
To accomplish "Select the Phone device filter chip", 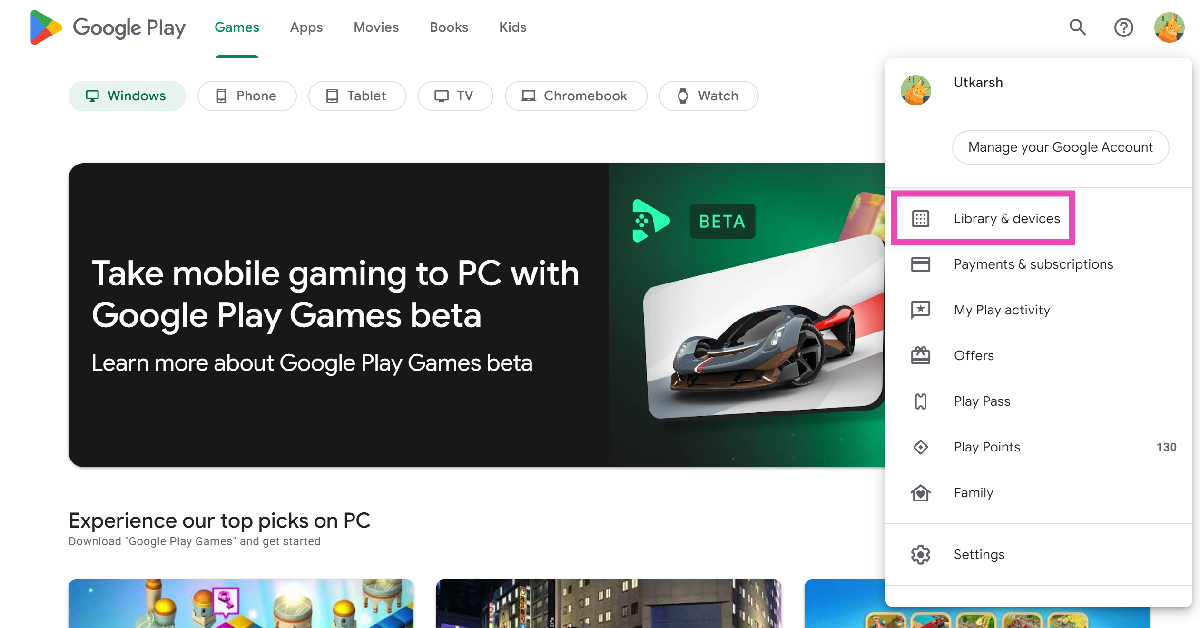I will [x=247, y=96].
